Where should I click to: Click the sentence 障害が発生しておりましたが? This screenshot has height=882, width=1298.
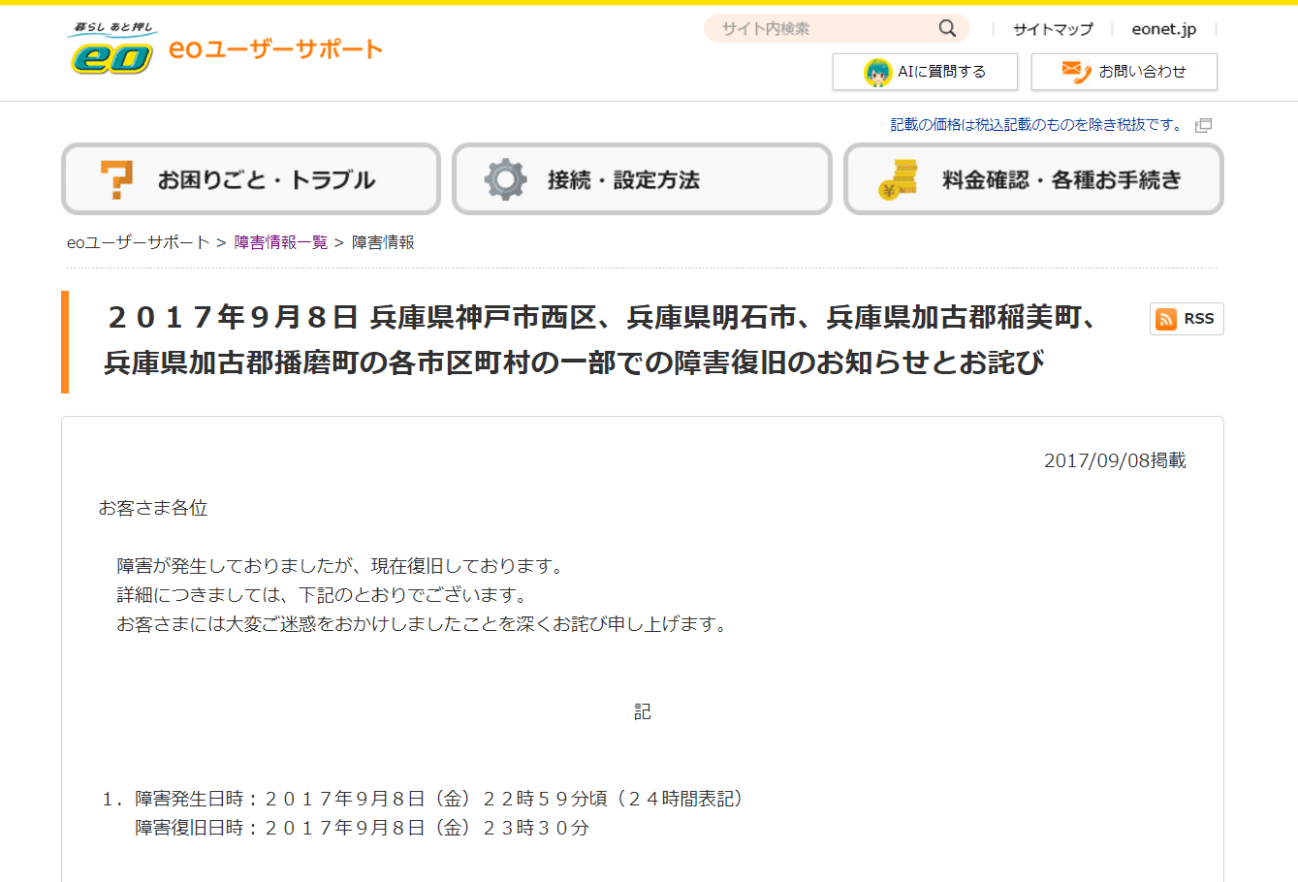(x=341, y=566)
